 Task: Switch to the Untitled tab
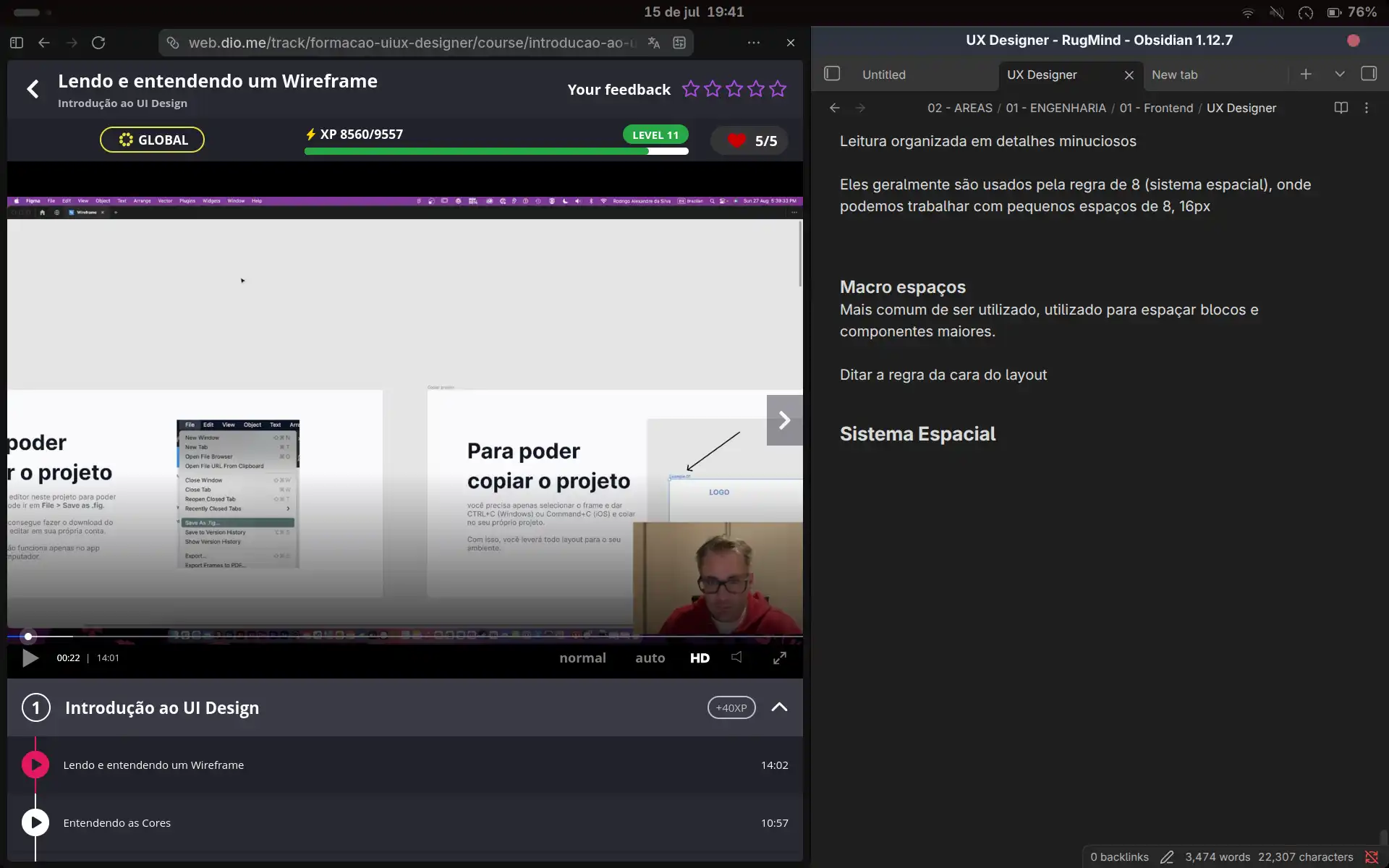coord(884,75)
